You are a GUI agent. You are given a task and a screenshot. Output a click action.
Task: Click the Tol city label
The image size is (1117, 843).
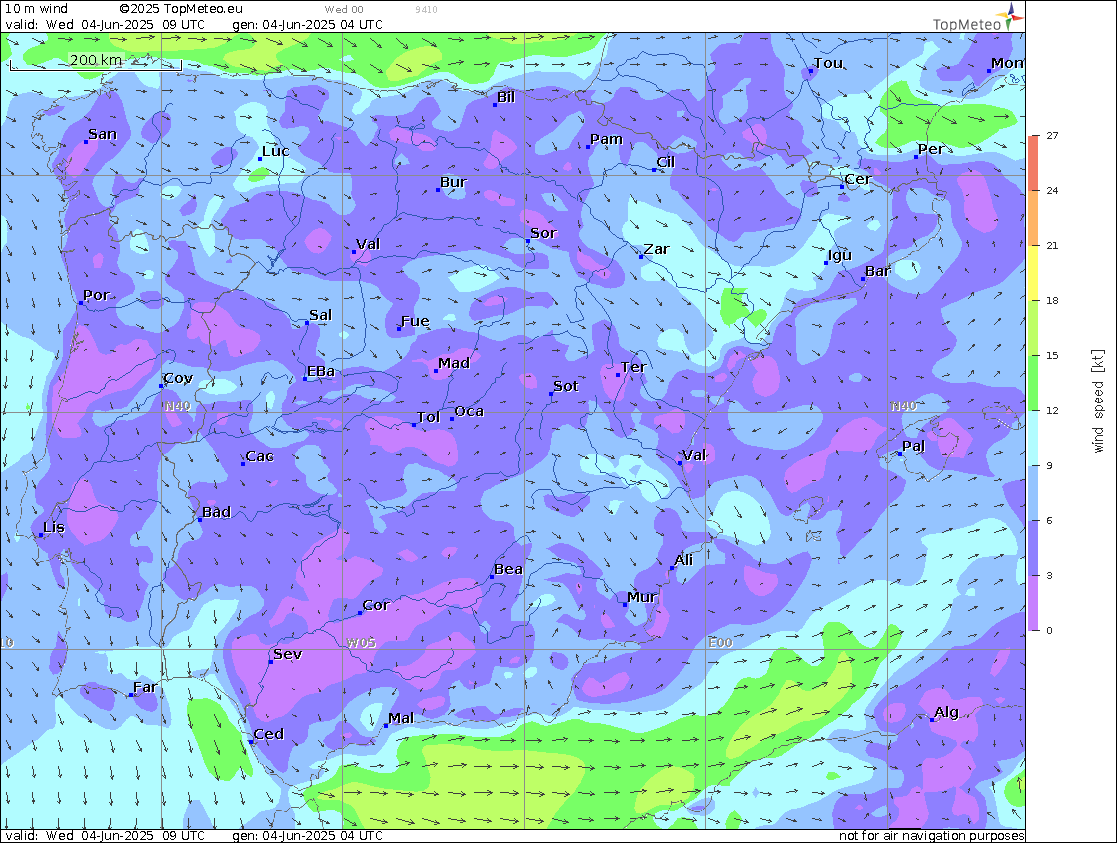(428, 417)
